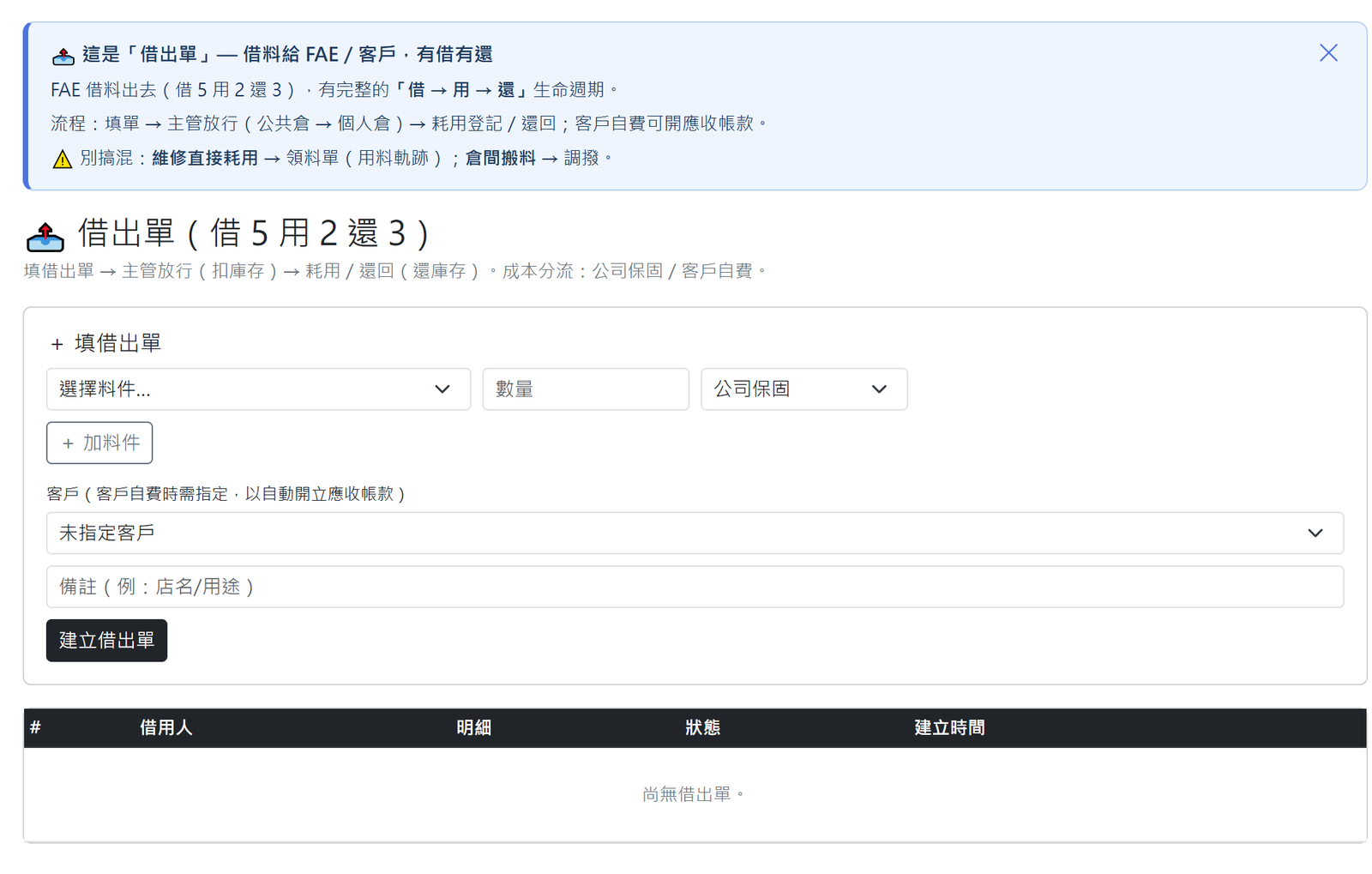The width and height of the screenshot is (1372, 874).
Task: Click the subtitle starting with 填借出單 → 主管放行
Action: pyautogui.click(x=395, y=271)
